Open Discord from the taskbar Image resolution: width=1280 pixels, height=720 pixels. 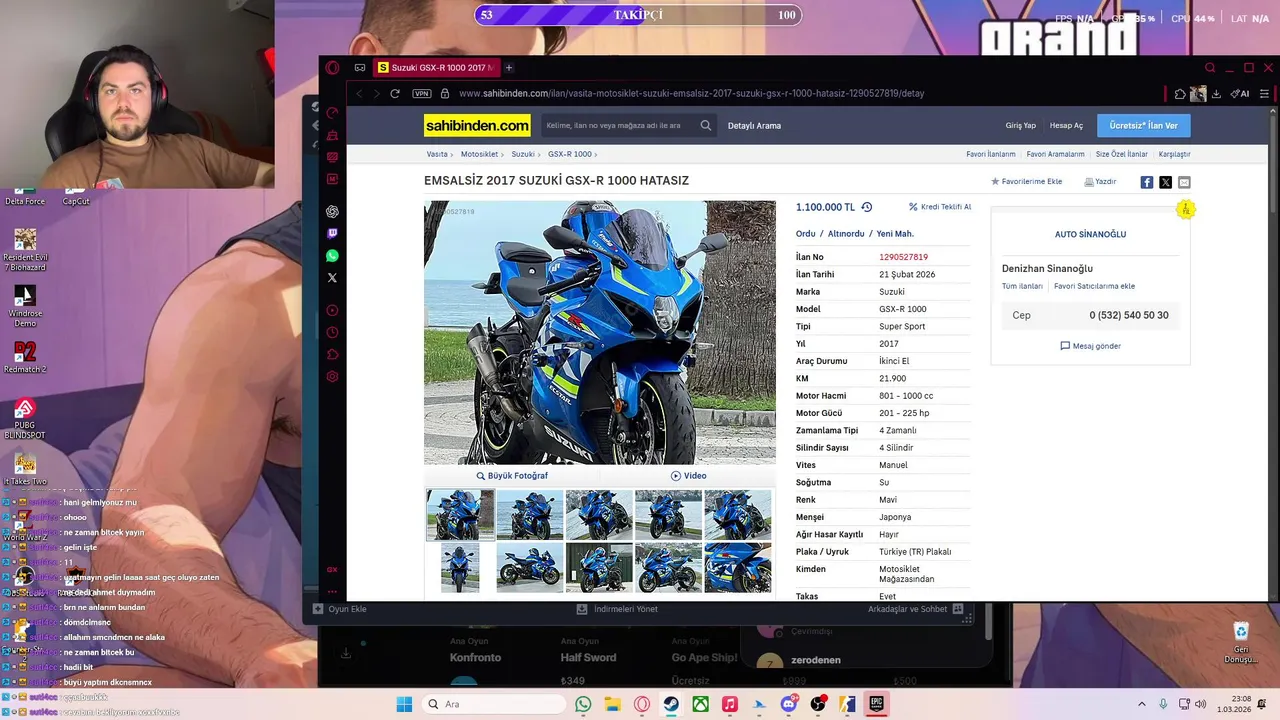point(788,704)
